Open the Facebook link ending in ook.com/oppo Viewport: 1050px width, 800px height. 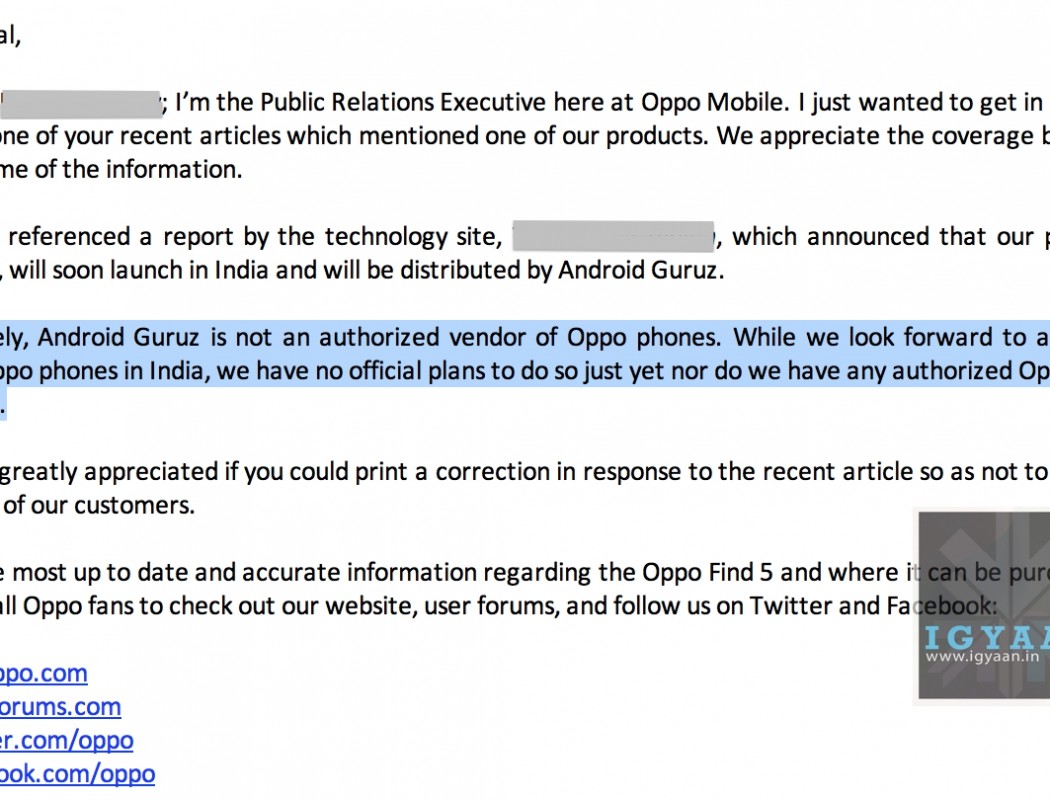click(x=77, y=773)
